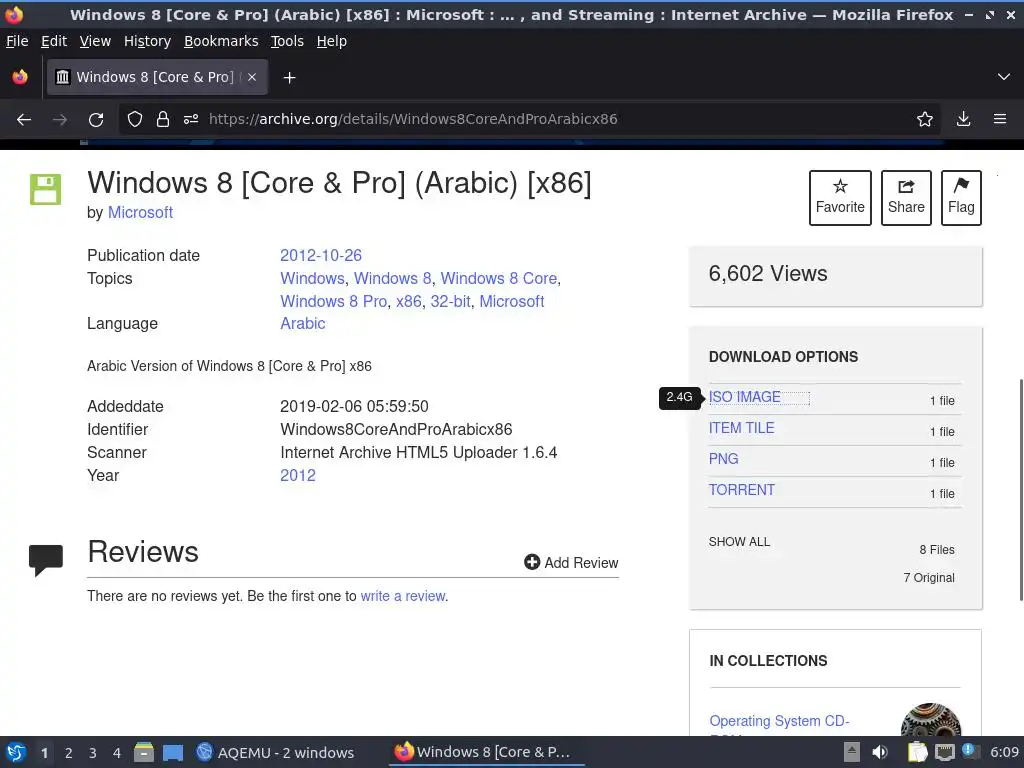
Task: Open the Operating System CD- collection link
Action: pos(779,721)
